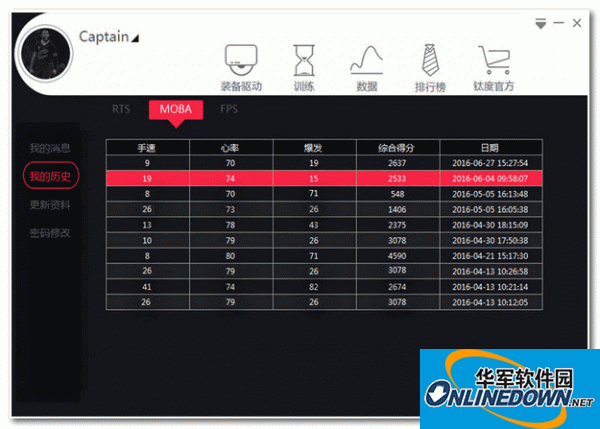The height and width of the screenshot is (429, 600).
Task: Select row dated 2016-04-13 10:12:05
Action: (x=324, y=302)
